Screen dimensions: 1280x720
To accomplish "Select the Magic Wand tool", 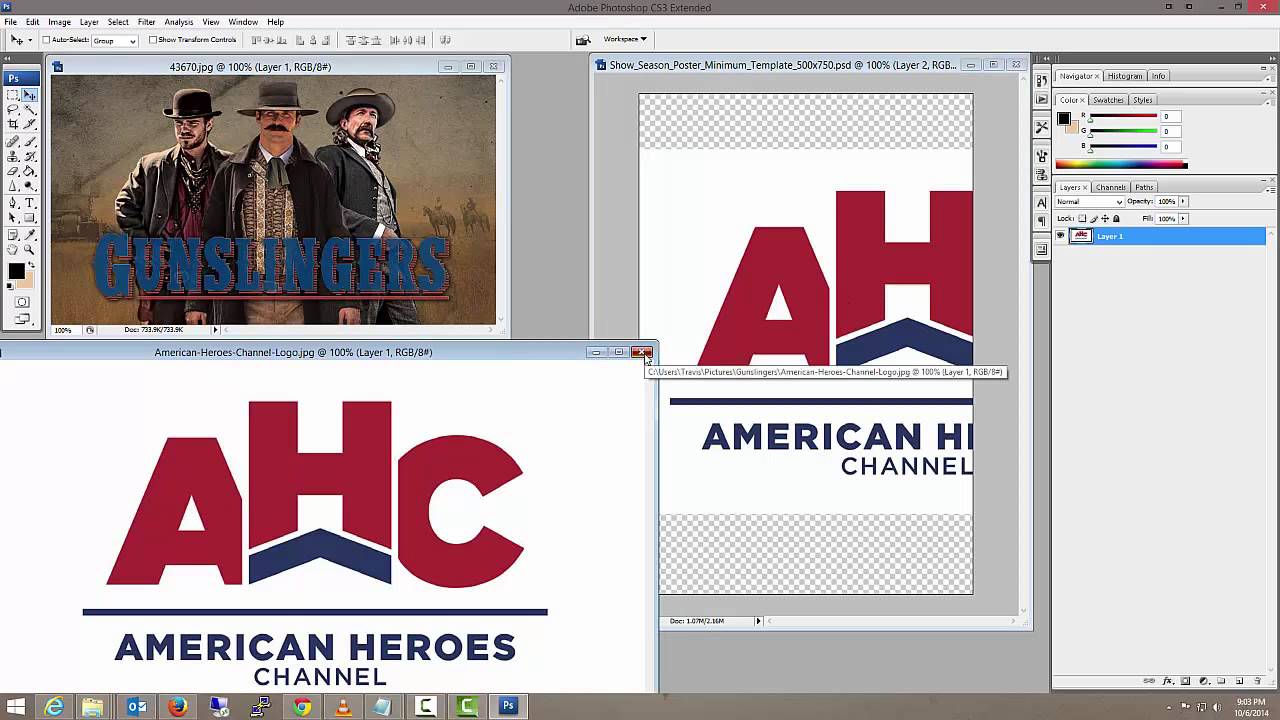I will coord(30,109).
